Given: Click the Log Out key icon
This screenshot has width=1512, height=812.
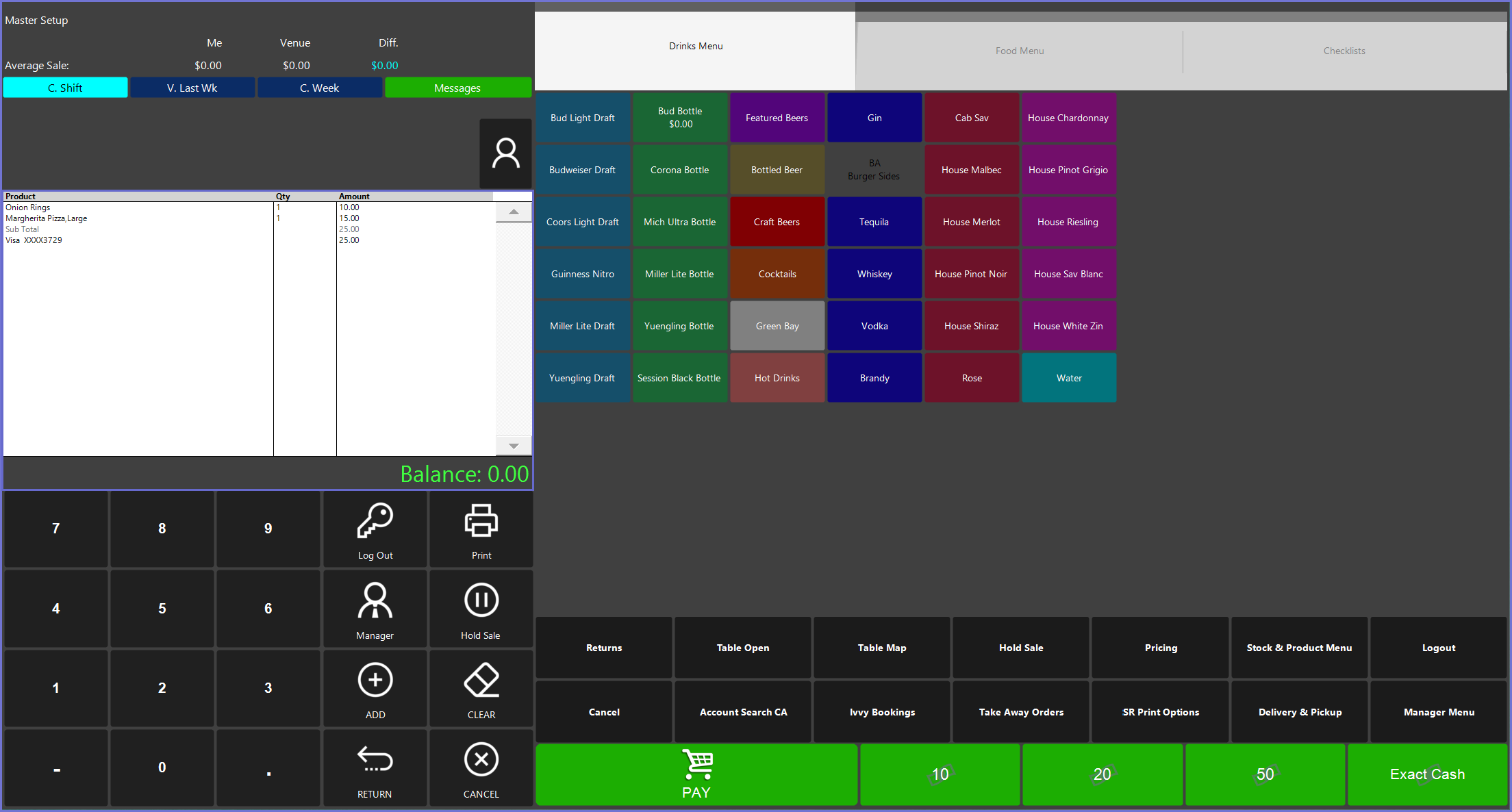Looking at the screenshot, I should (375, 522).
